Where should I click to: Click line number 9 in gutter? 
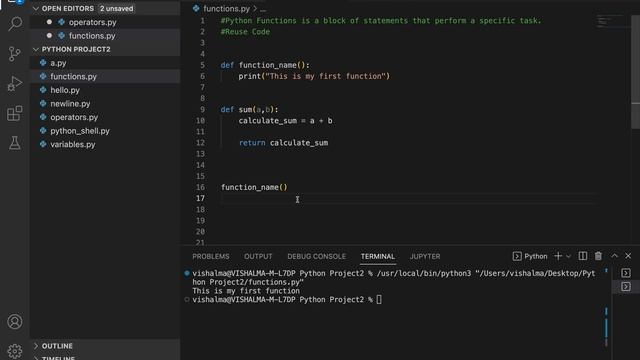203,110
